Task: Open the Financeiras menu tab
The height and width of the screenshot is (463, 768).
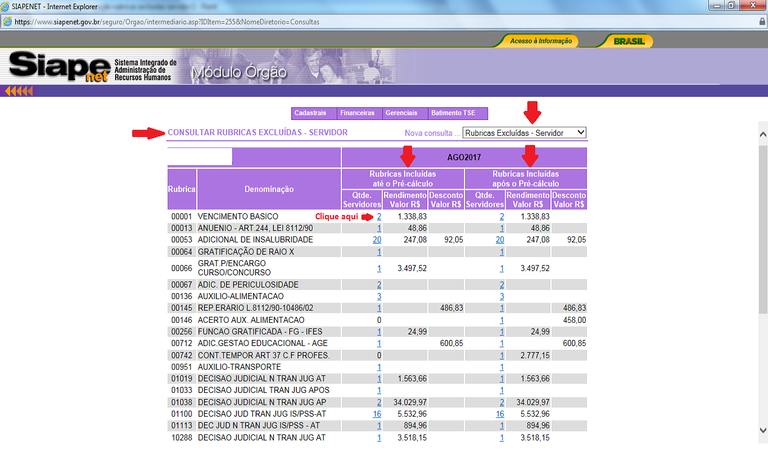Action: click(357, 113)
